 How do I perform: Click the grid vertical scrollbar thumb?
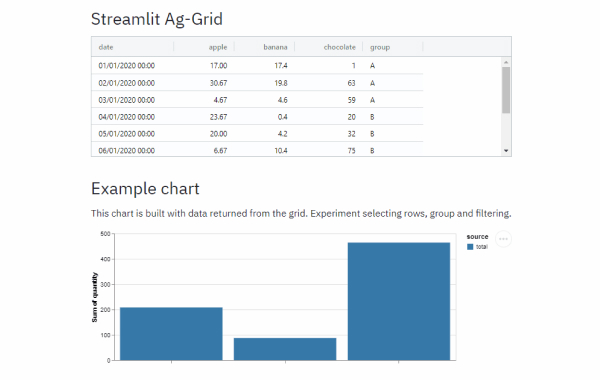506,90
